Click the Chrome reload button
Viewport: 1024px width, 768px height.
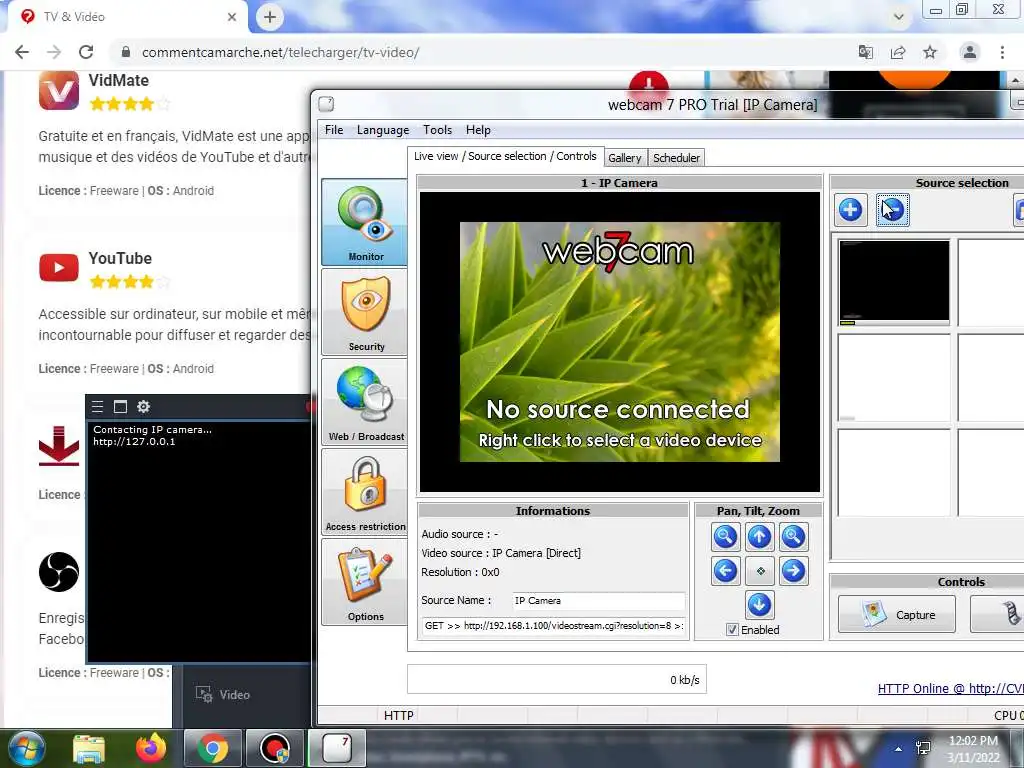[x=86, y=52]
